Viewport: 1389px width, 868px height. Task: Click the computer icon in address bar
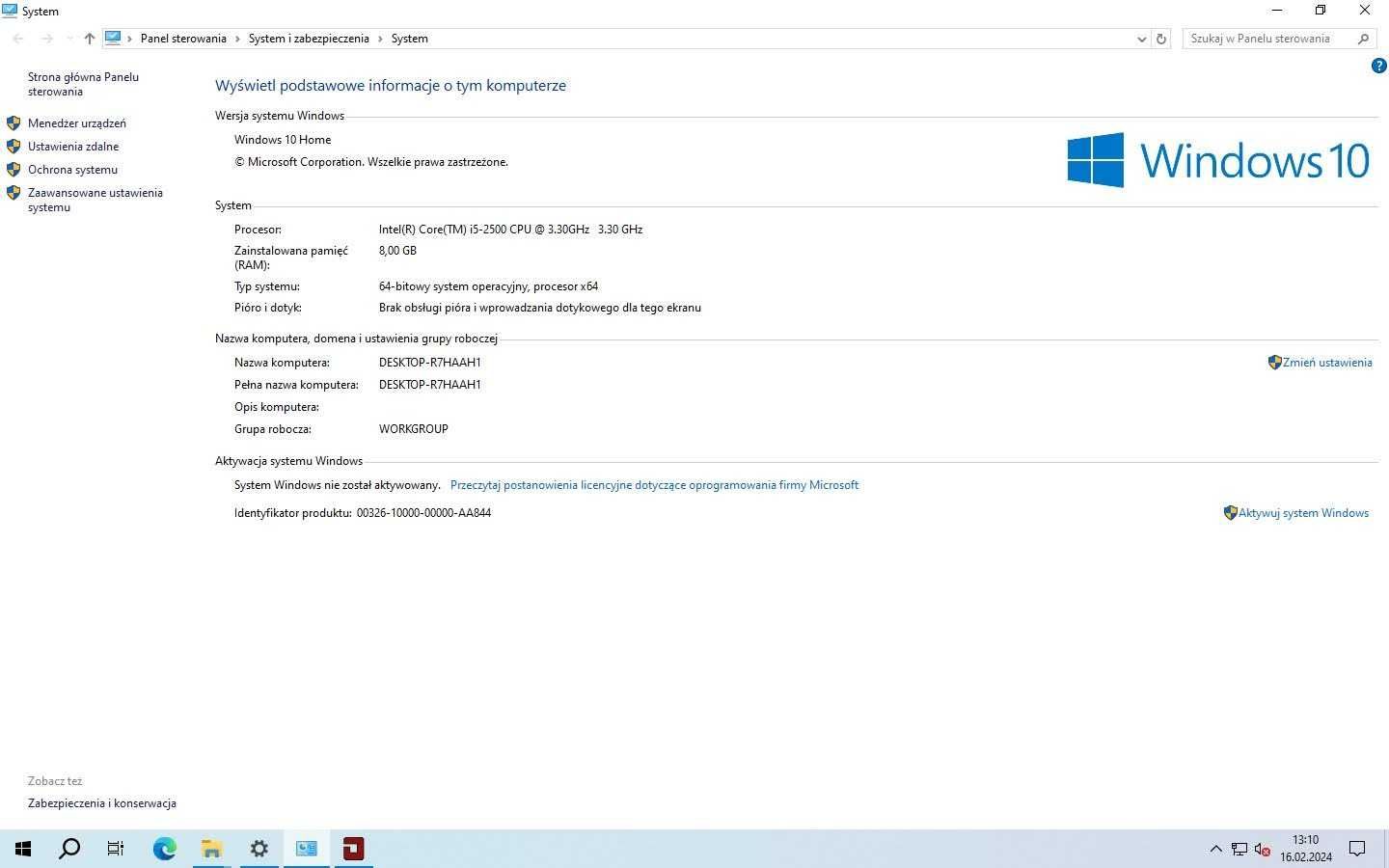pyautogui.click(x=113, y=39)
